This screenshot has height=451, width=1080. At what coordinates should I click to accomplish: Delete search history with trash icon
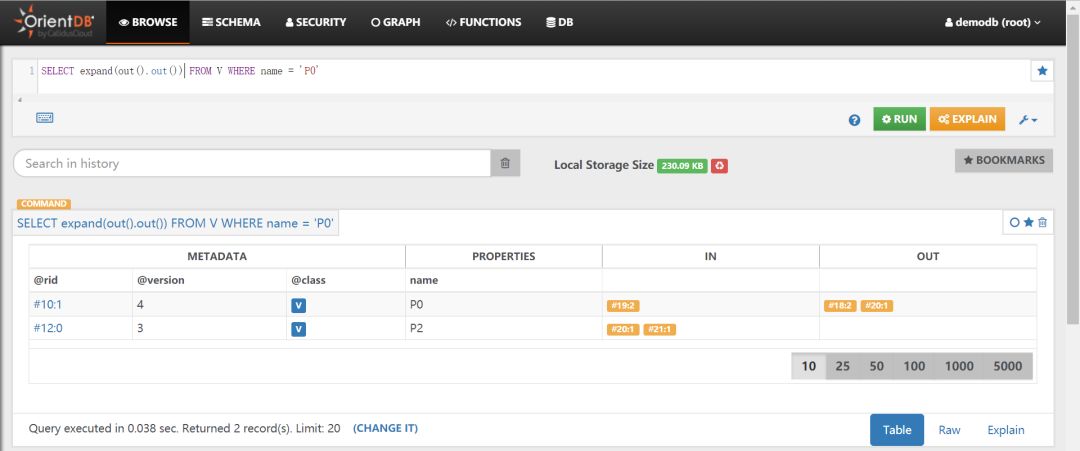(x=505, y=163)
